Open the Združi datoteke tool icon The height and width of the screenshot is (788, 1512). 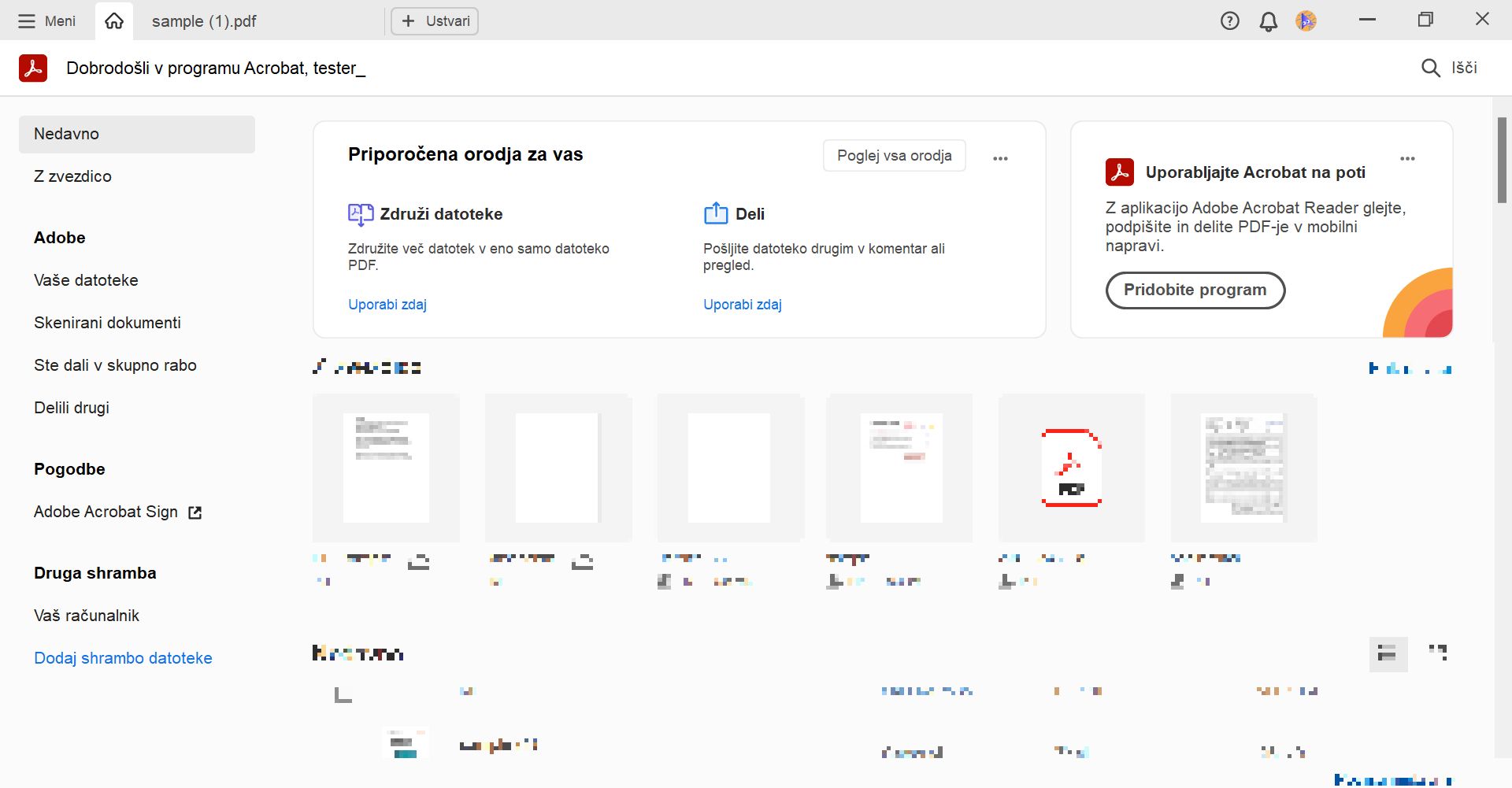361,213
